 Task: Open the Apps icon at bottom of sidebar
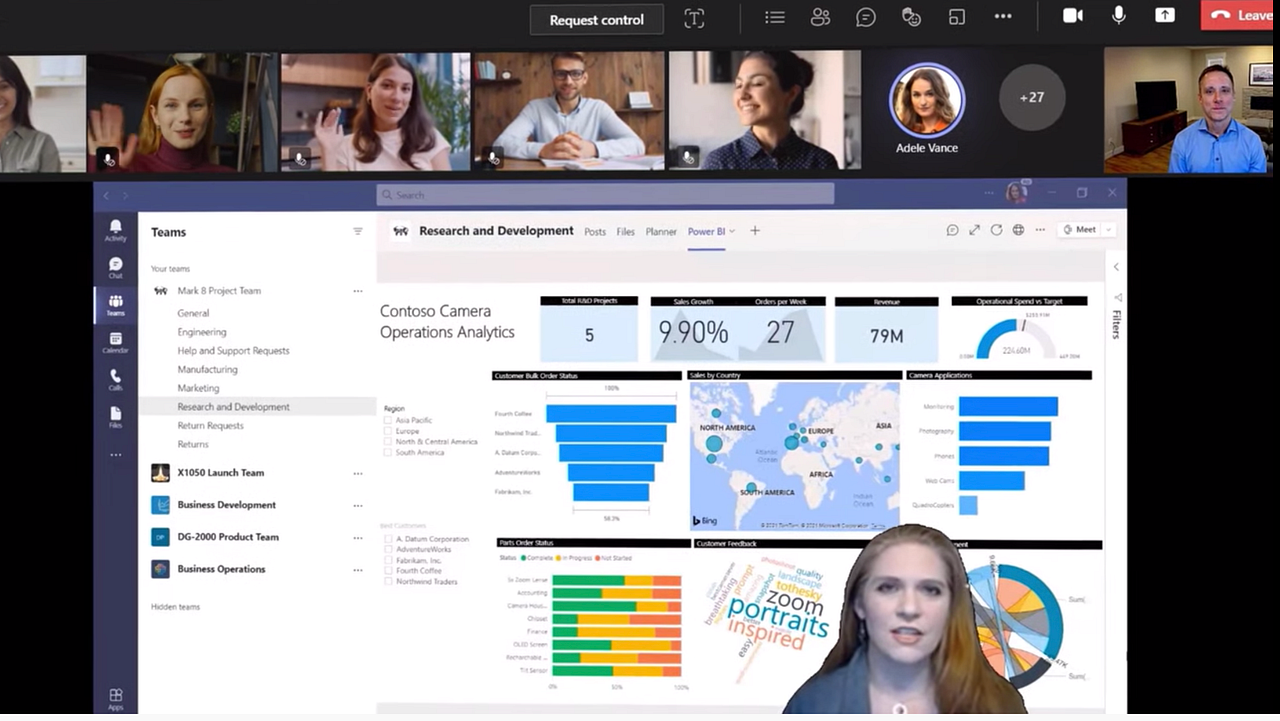click(x=115, y=694)
